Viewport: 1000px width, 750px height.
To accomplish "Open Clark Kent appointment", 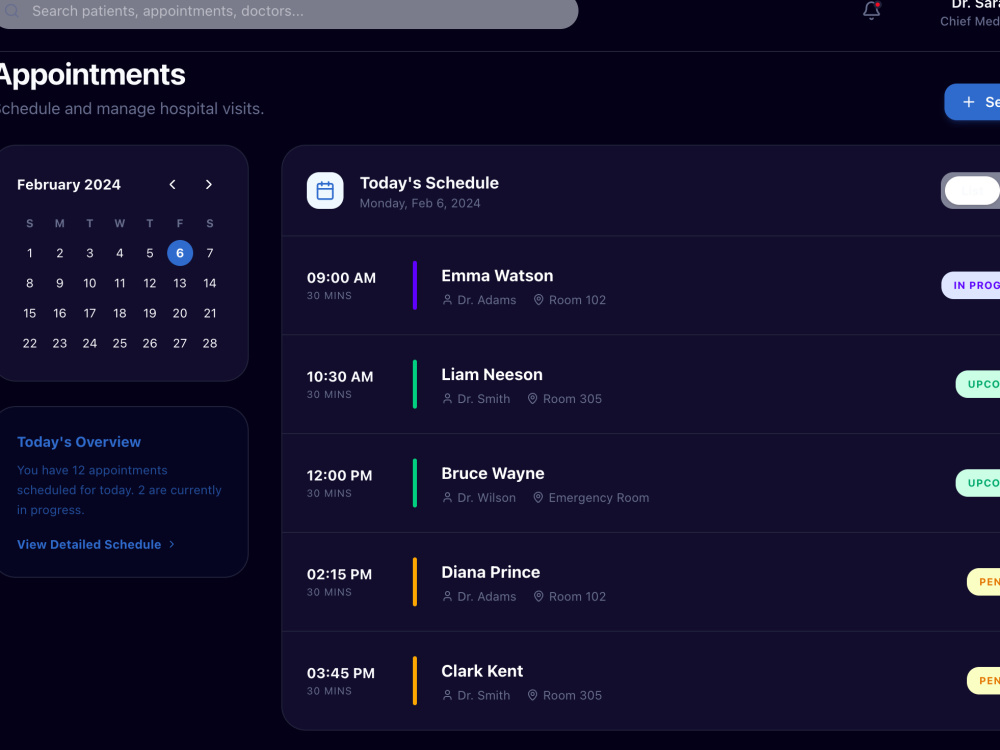I will (640, 681).
